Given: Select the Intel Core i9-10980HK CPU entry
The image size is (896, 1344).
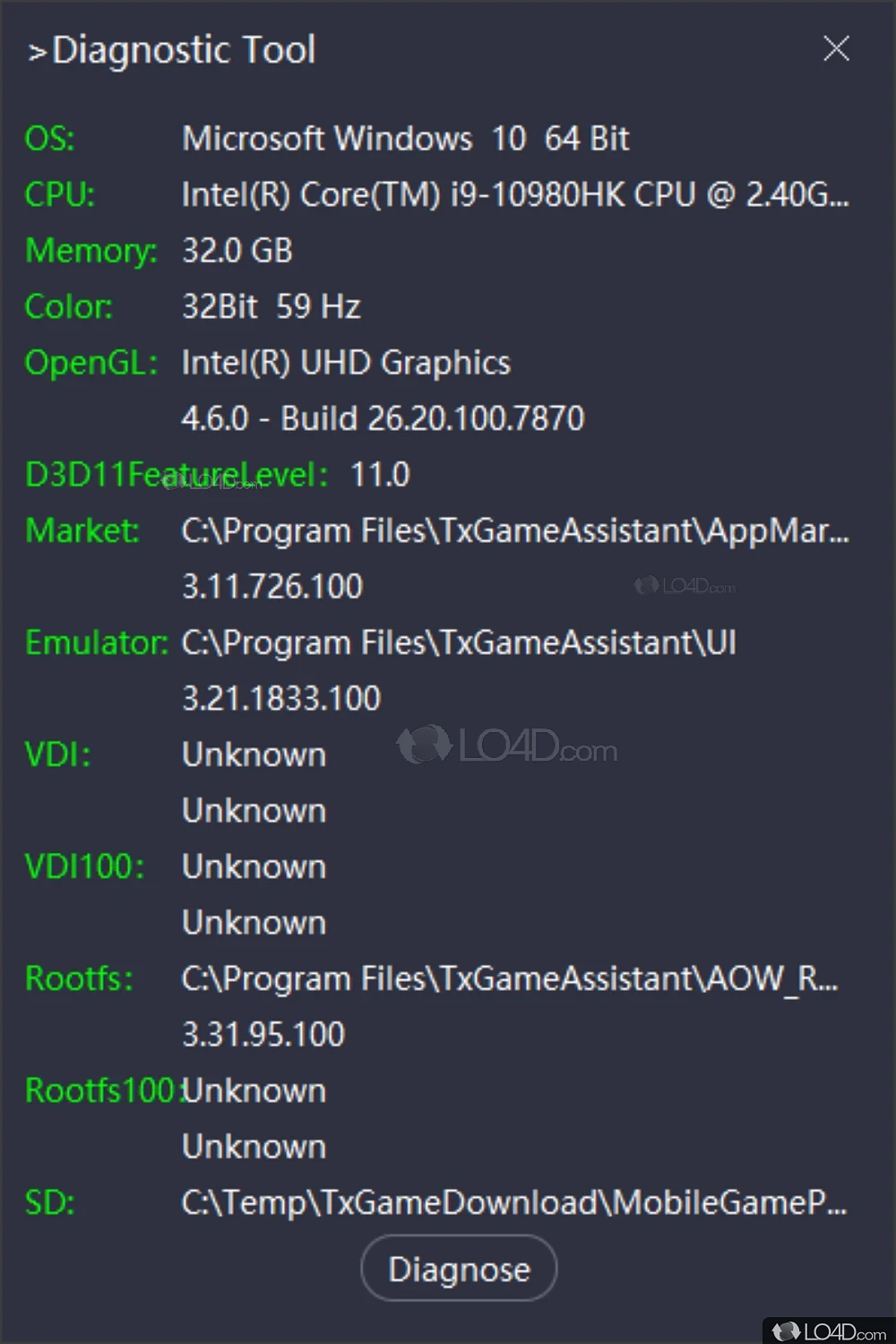Looking at the screenshot, I should click(x=514, y=194).
